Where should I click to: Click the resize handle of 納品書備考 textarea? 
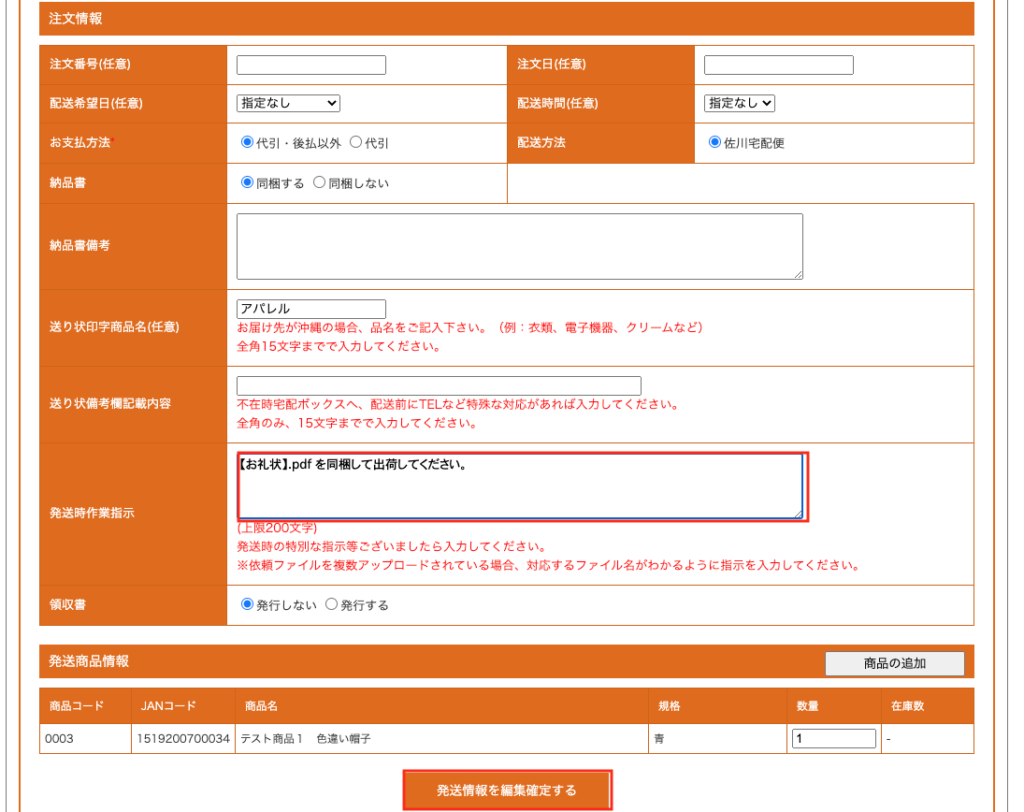point(798,274)
